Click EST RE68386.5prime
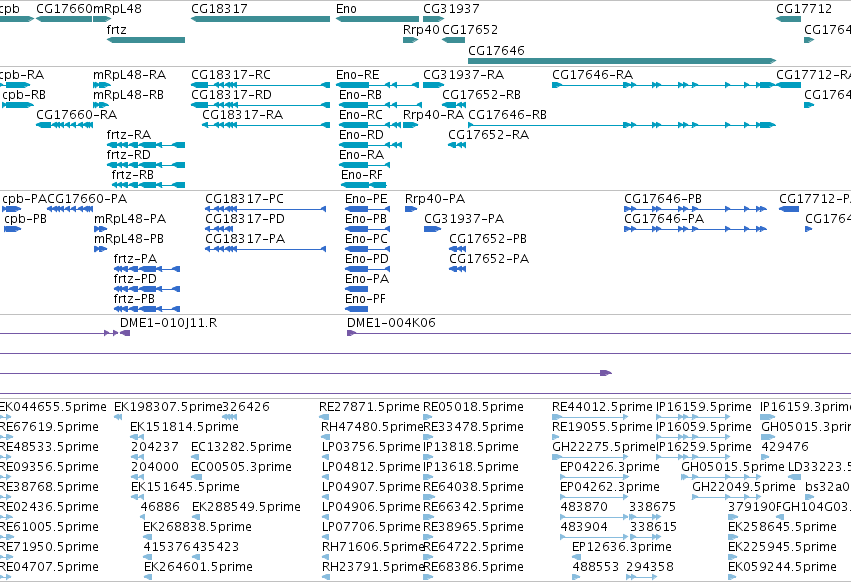The height and width of the screenshot is (582, 851). [x=473, y=567]
